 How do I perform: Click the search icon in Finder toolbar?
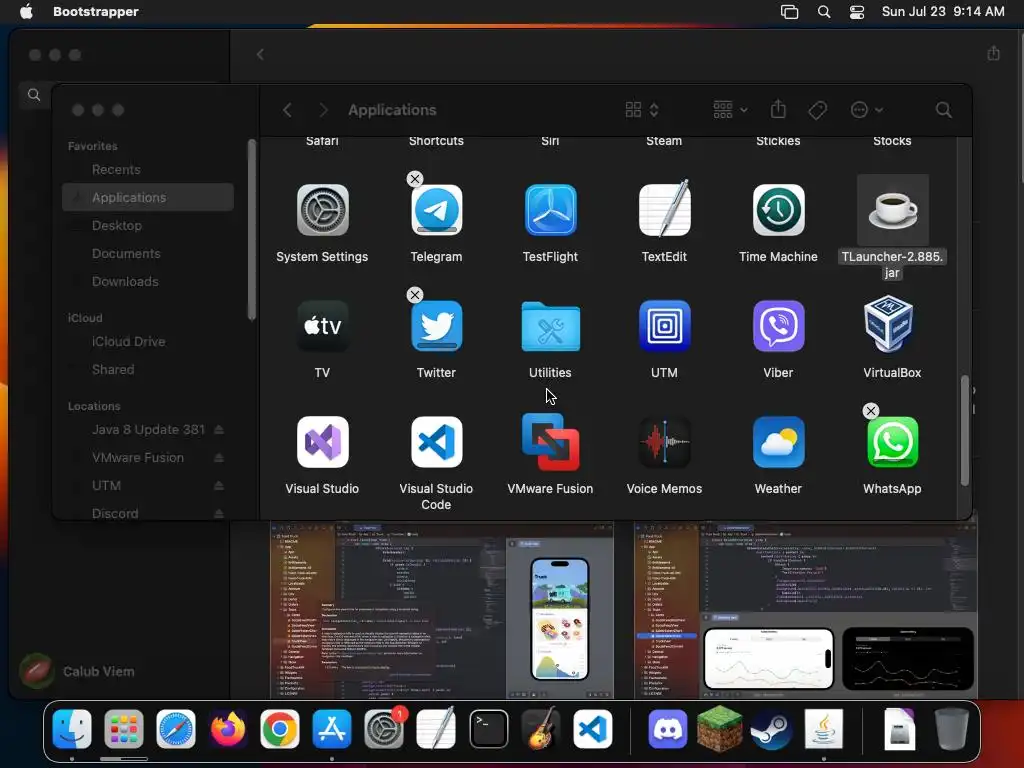943,110
